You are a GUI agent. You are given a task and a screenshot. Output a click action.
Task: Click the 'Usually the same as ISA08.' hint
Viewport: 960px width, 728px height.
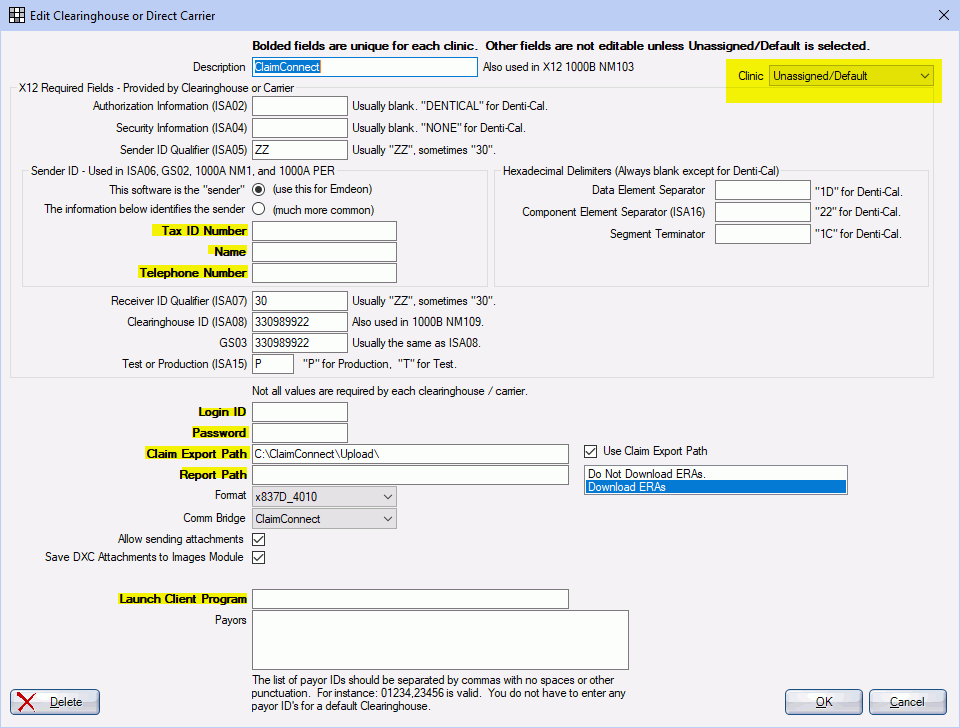(x=416, y=343)
